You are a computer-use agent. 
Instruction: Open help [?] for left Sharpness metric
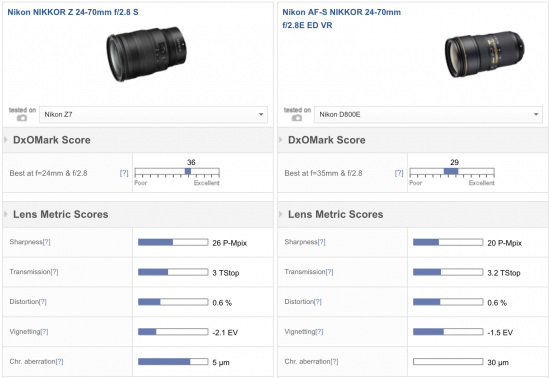click(x=46, y=242)
